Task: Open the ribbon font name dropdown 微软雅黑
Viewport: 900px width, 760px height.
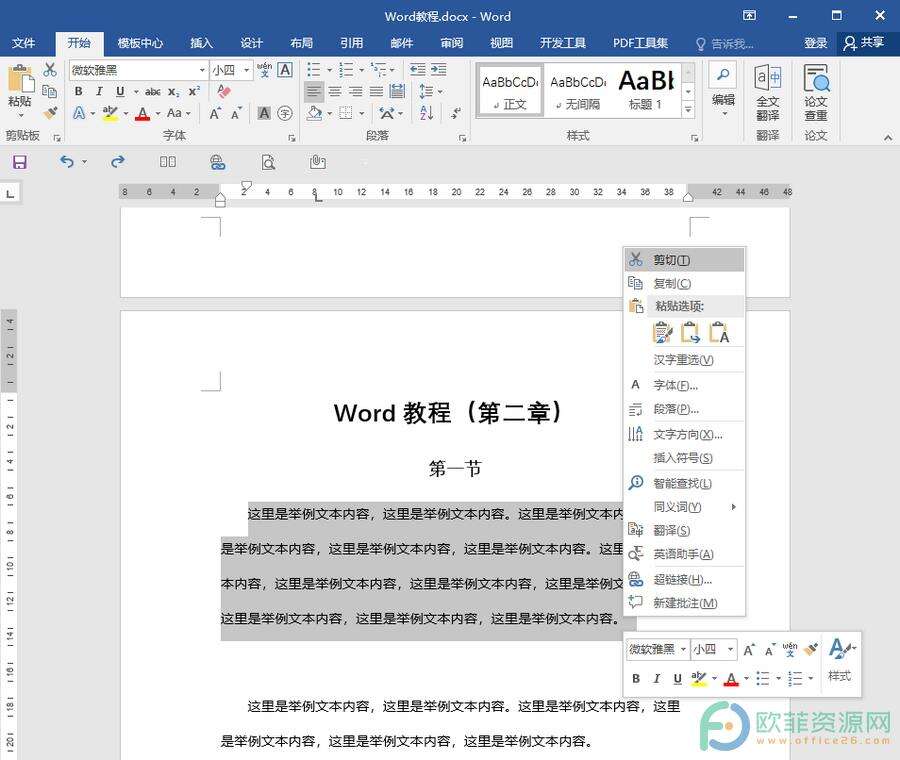Action: [202, 70]
